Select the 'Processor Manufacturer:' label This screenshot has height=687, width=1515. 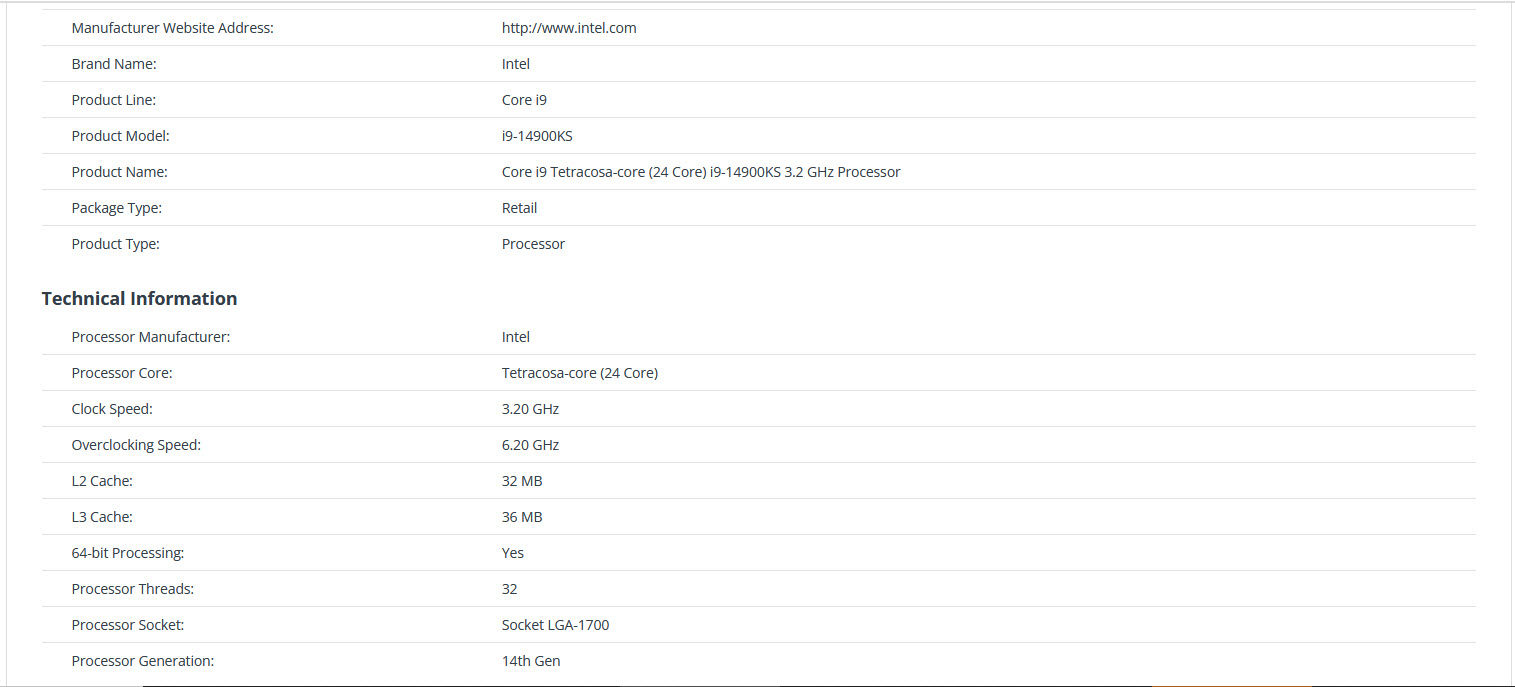point(151,337)
